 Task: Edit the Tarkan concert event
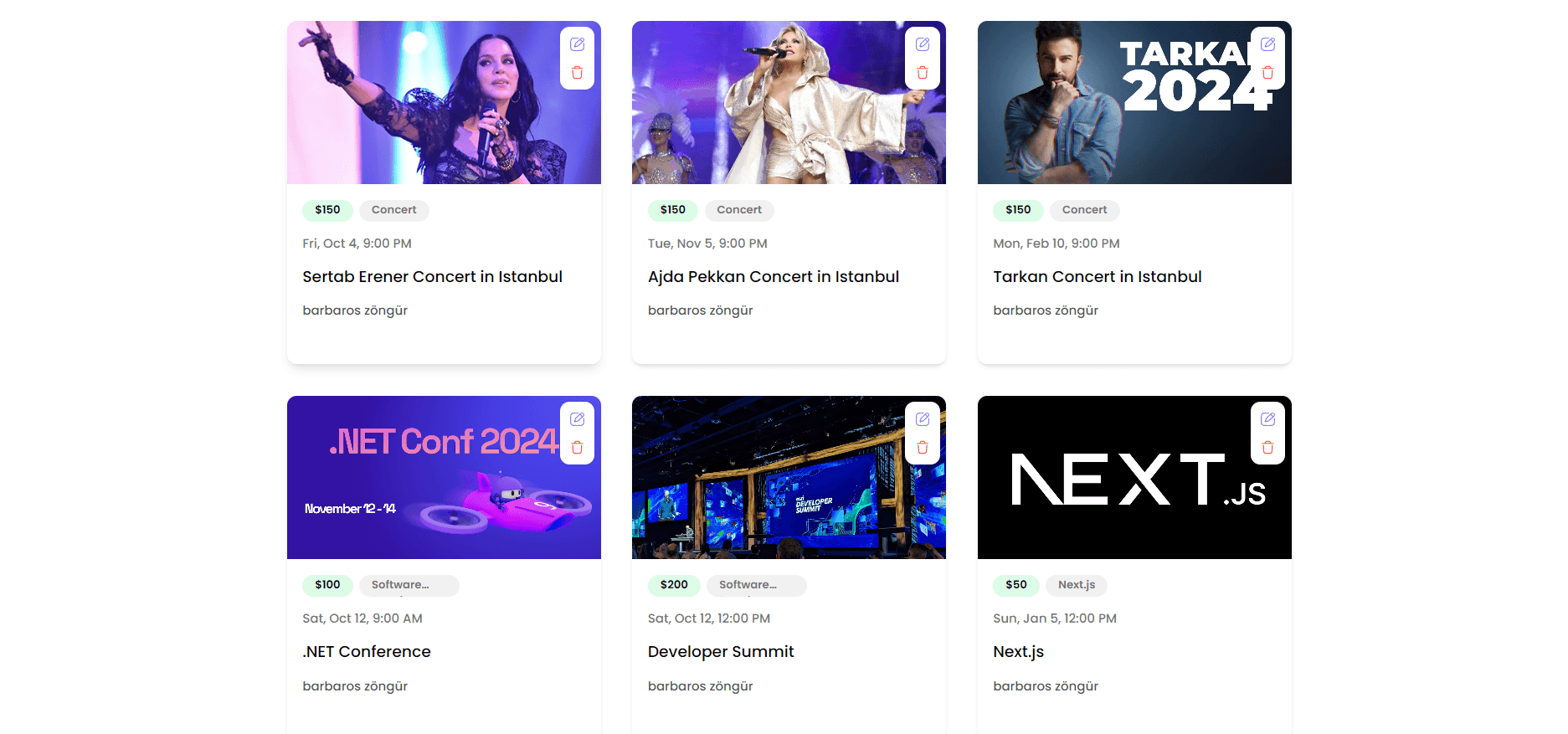(x=1267, y=44)
